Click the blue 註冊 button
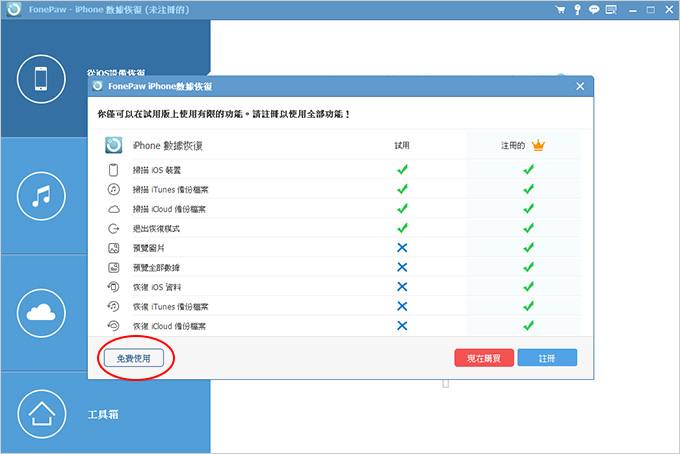Viewport: 680px width, 454px height. (x=547, y=358)
